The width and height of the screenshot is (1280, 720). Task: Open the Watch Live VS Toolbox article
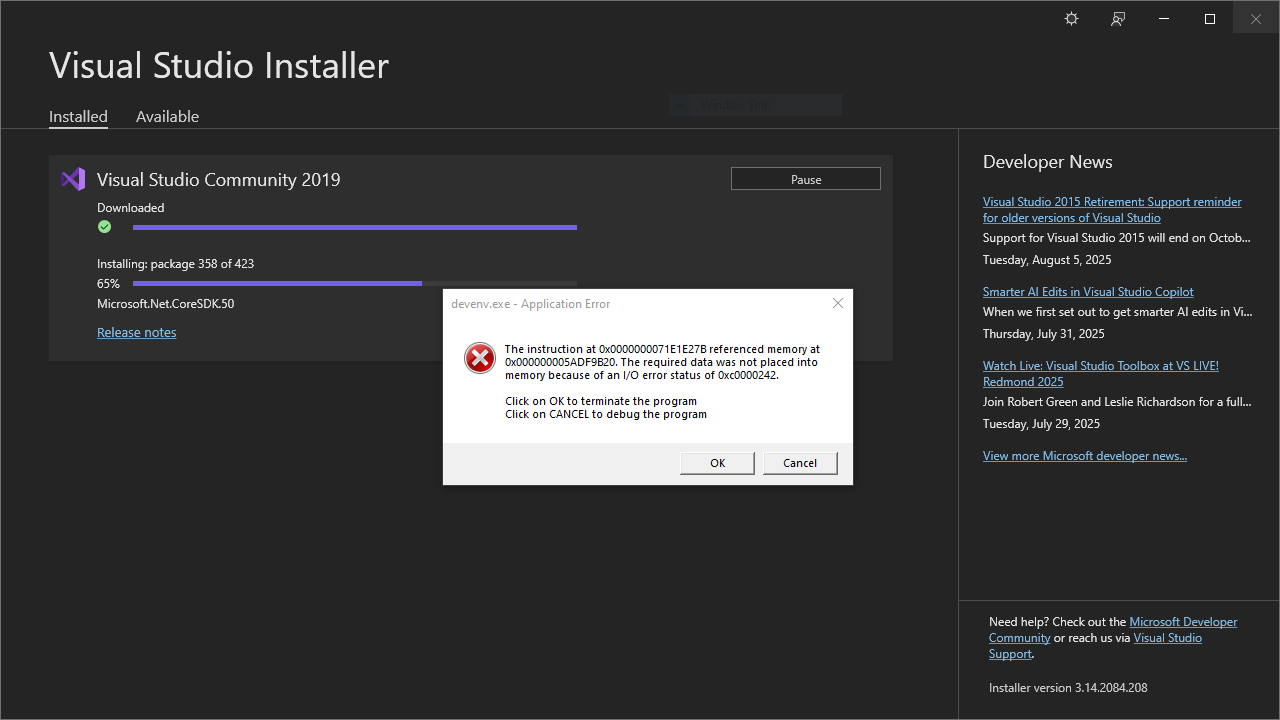[1101, 374]
